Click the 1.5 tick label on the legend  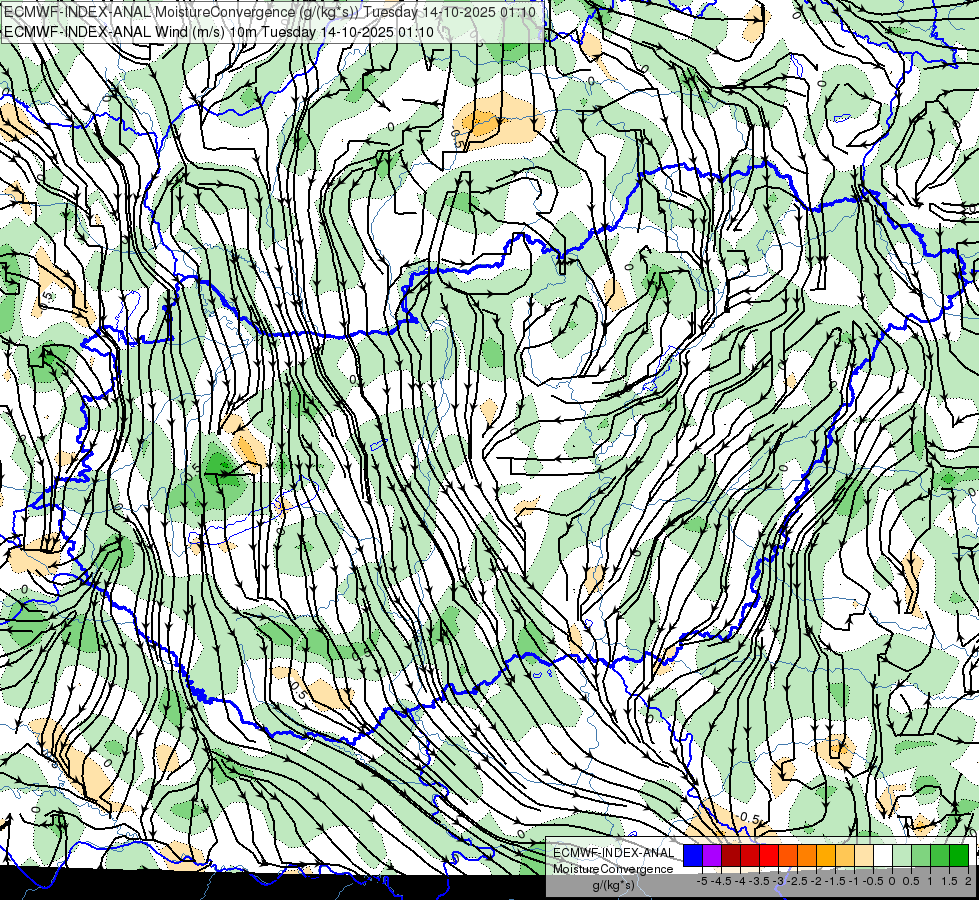coord(950,881)
